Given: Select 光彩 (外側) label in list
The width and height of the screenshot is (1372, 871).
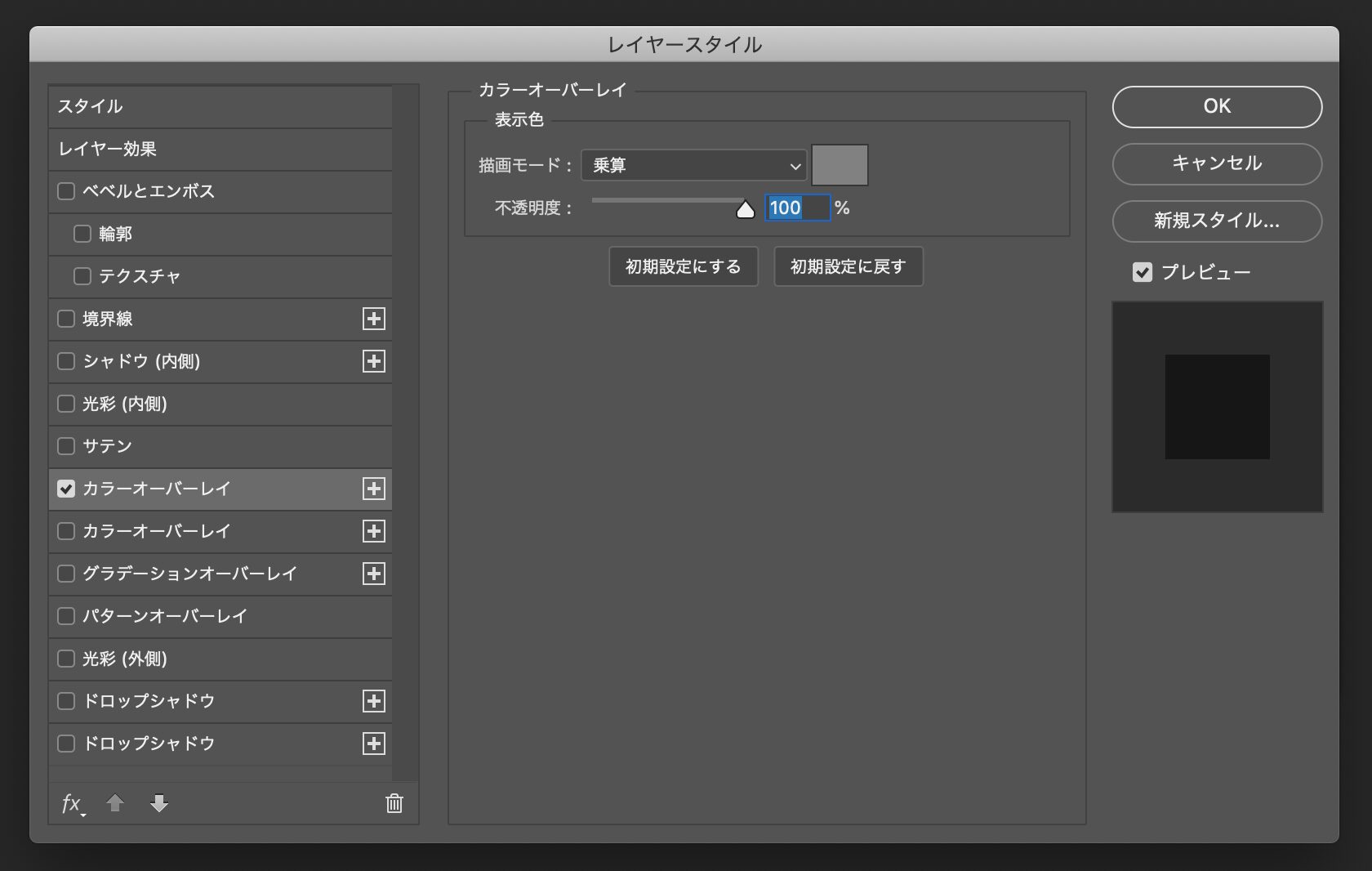Looking at the screenshot, I should tap(125, 659).
